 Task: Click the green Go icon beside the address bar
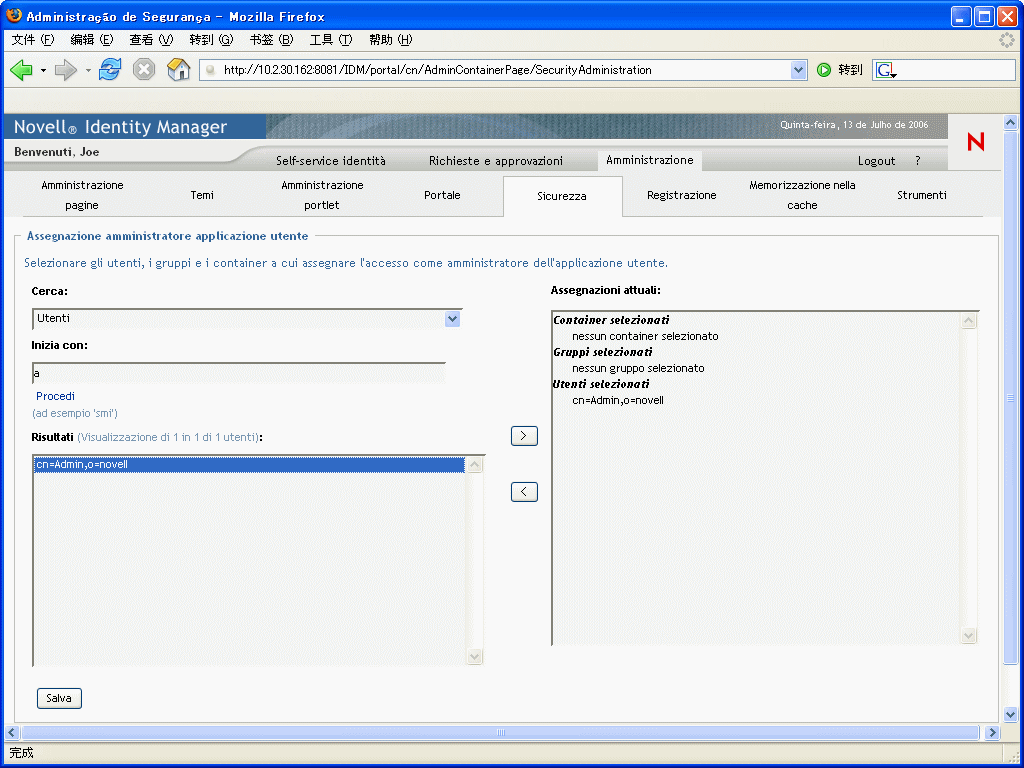click(824, 70)
